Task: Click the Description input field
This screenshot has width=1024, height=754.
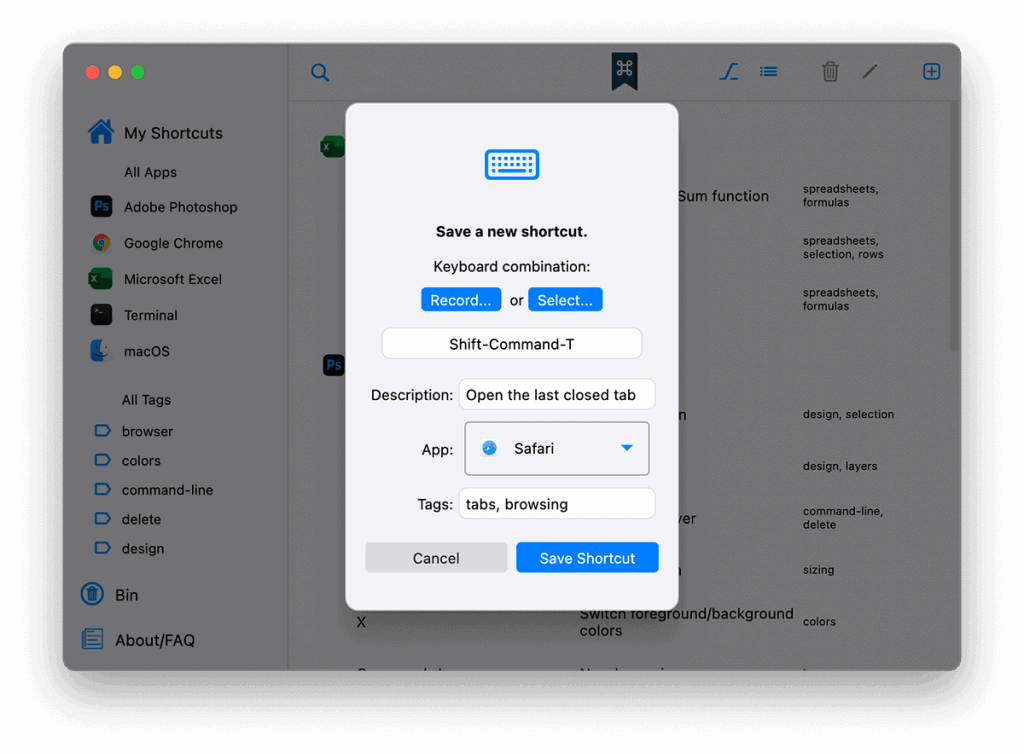Action: point(557,395)
